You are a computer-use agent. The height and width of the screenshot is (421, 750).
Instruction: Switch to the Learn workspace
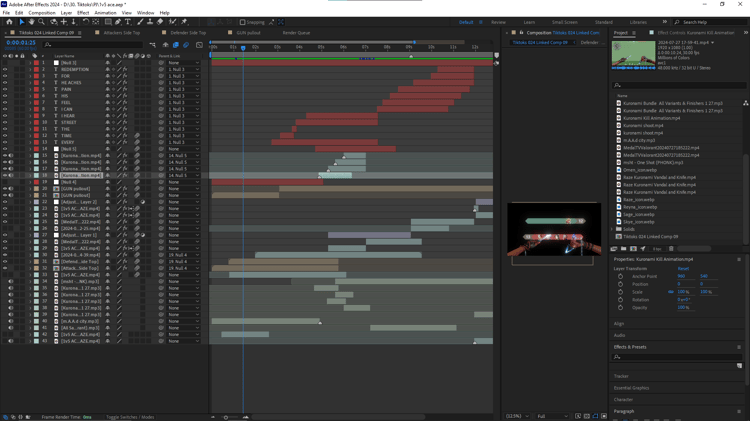point(529,22)
